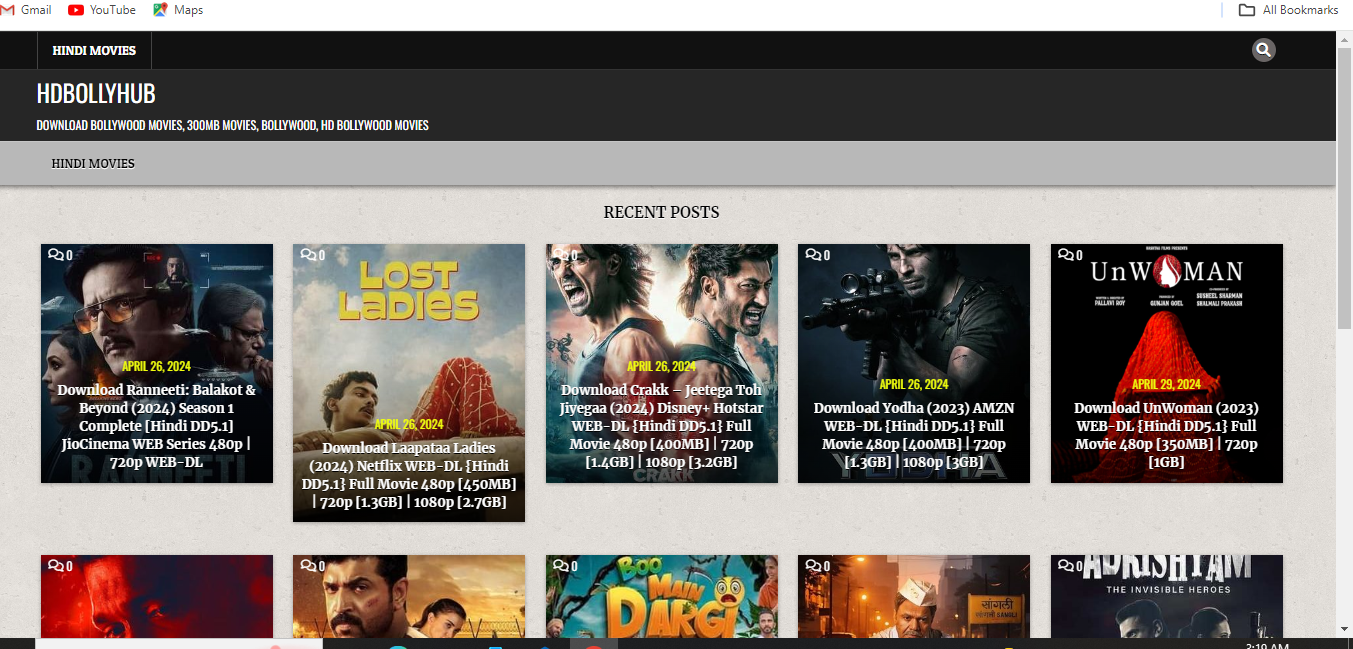Click the RECENT POSTS heading
1353x649 pixels.
pyautogui.click(x=661, y=212)
